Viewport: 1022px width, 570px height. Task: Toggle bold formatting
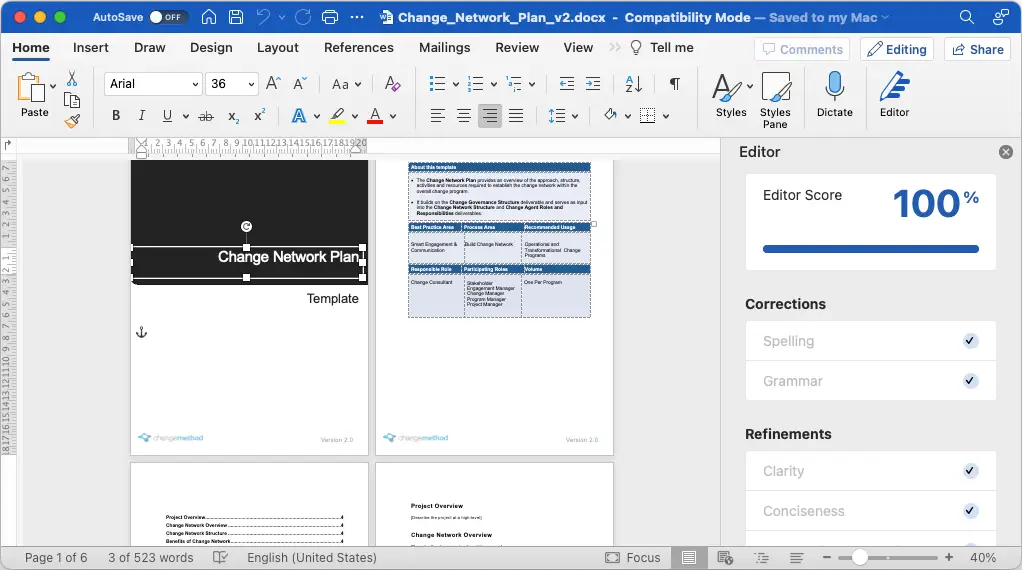pyautogui.click(x=116, y=116)
